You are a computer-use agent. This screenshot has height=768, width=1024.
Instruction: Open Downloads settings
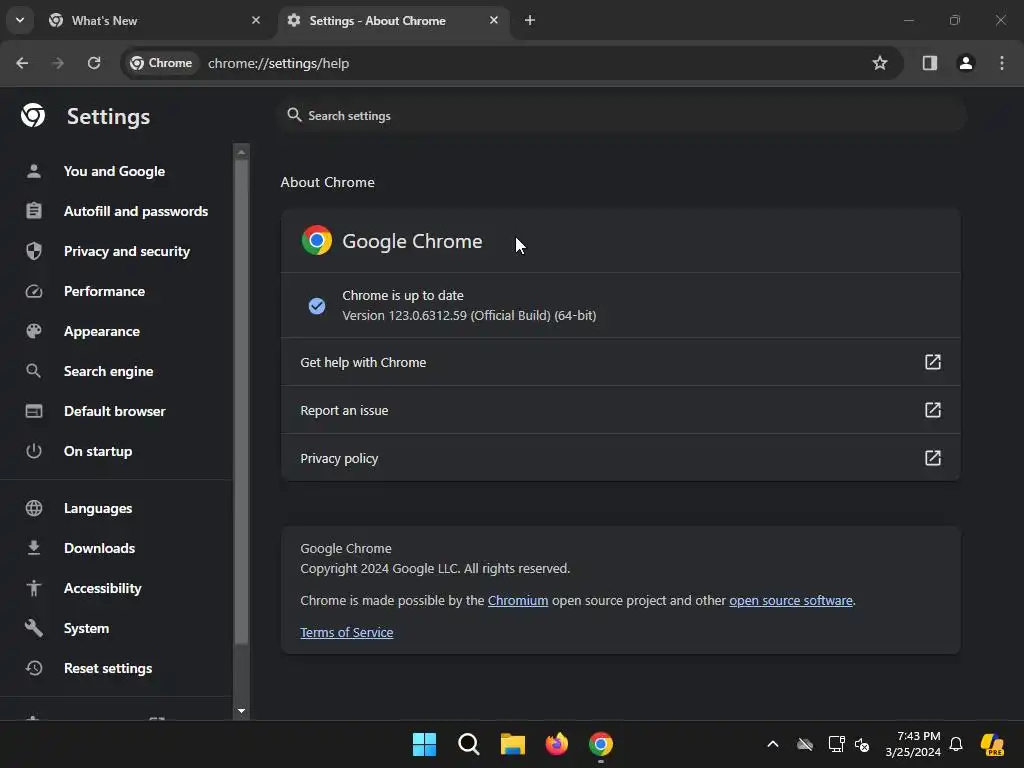pos(99,548)
